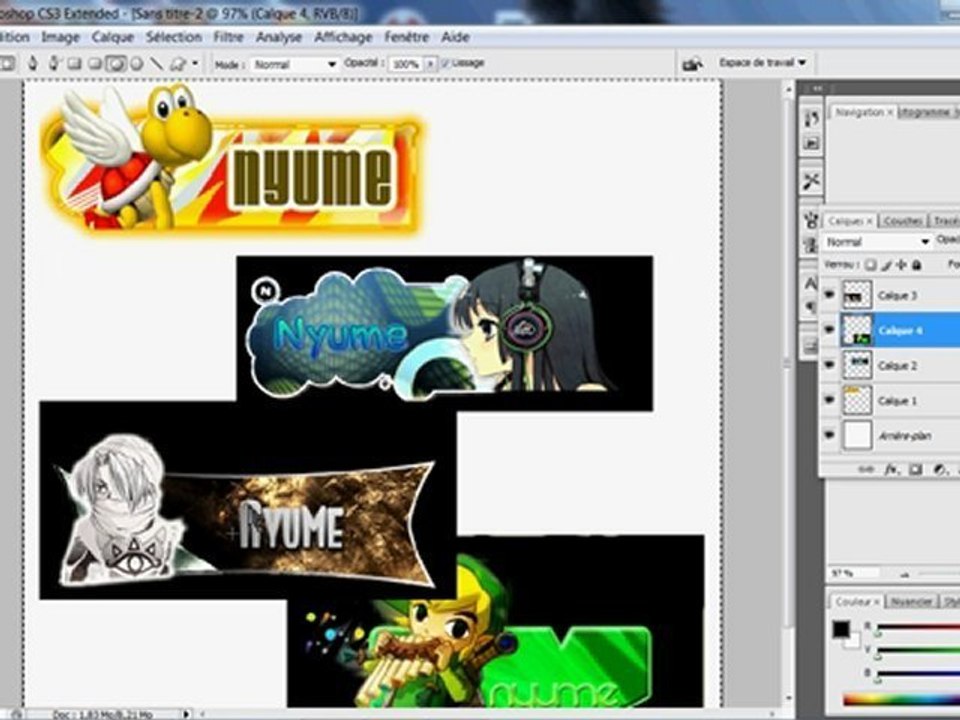Open the Affichage menu

(x=343, y=37)
